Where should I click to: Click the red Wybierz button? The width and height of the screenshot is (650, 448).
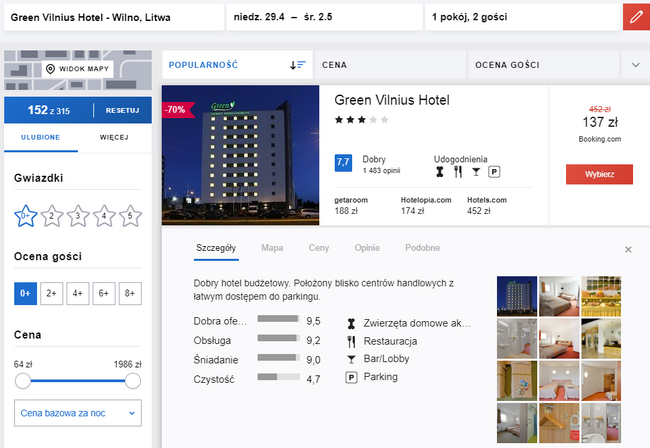[599, 174]
